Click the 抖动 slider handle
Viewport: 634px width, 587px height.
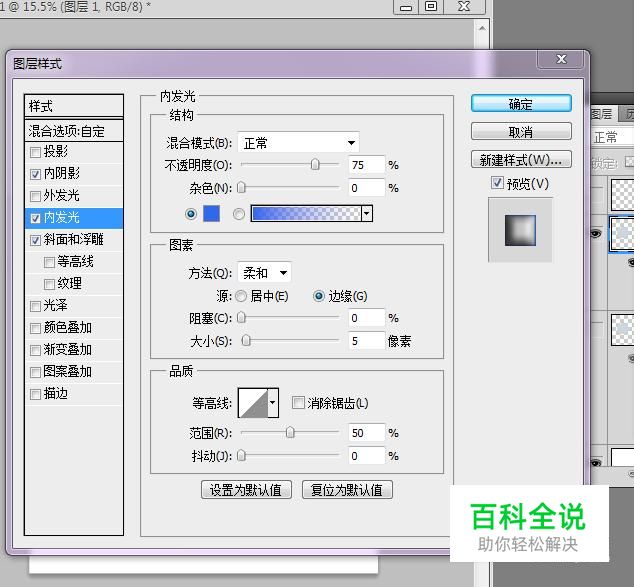coord(241,456)
